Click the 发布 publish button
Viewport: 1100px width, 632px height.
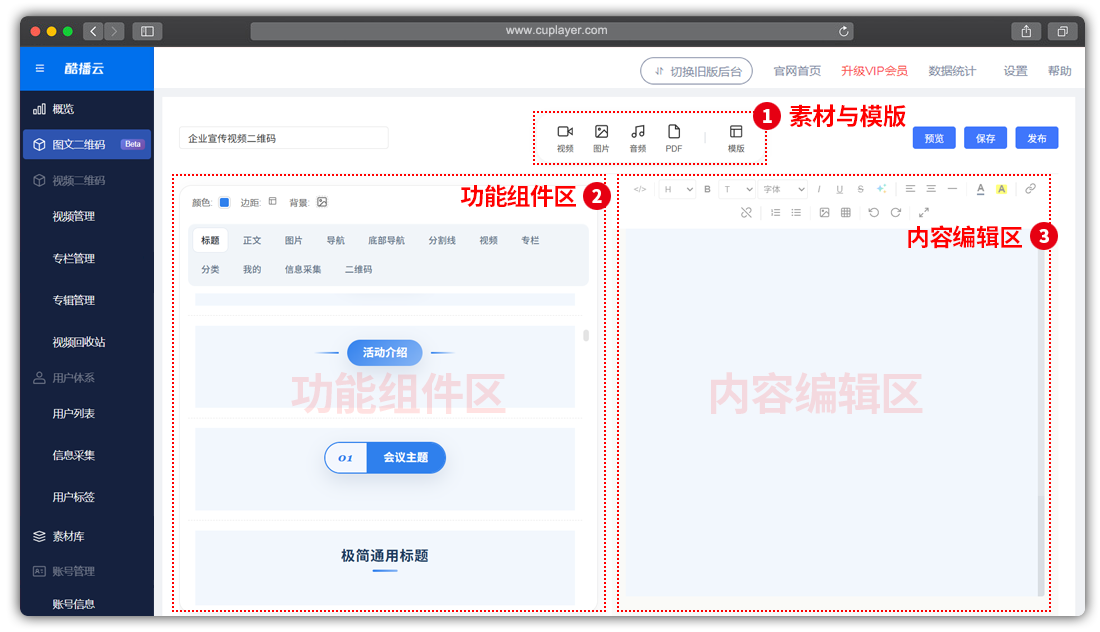(x=1036, y=139)
